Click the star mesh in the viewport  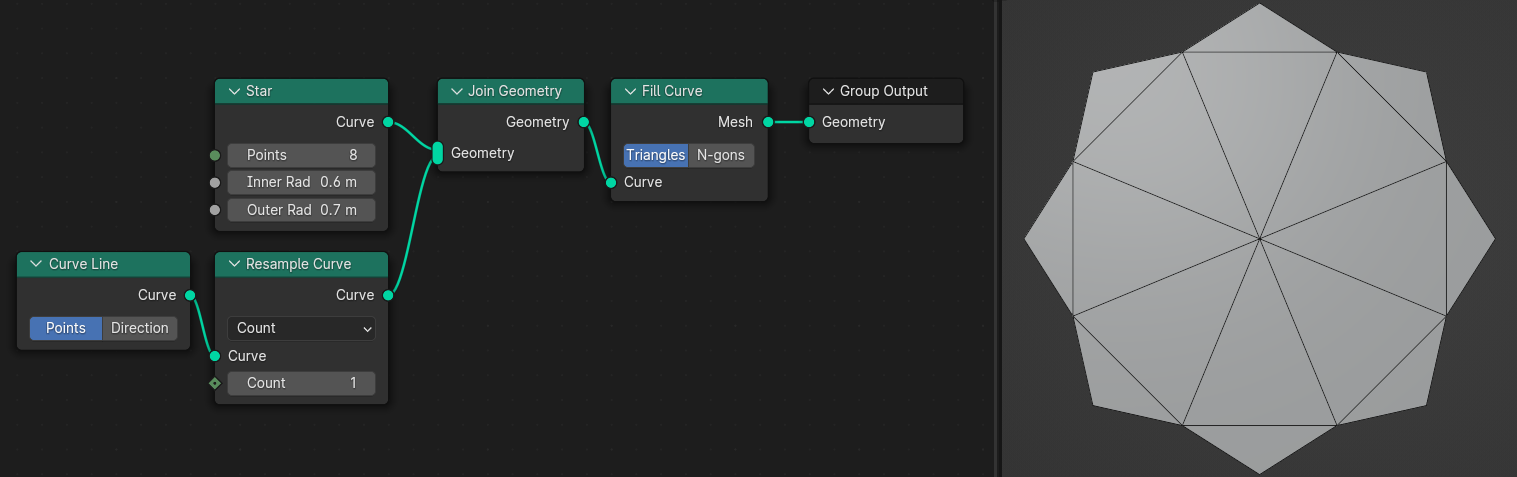[x=1259, y=238]
